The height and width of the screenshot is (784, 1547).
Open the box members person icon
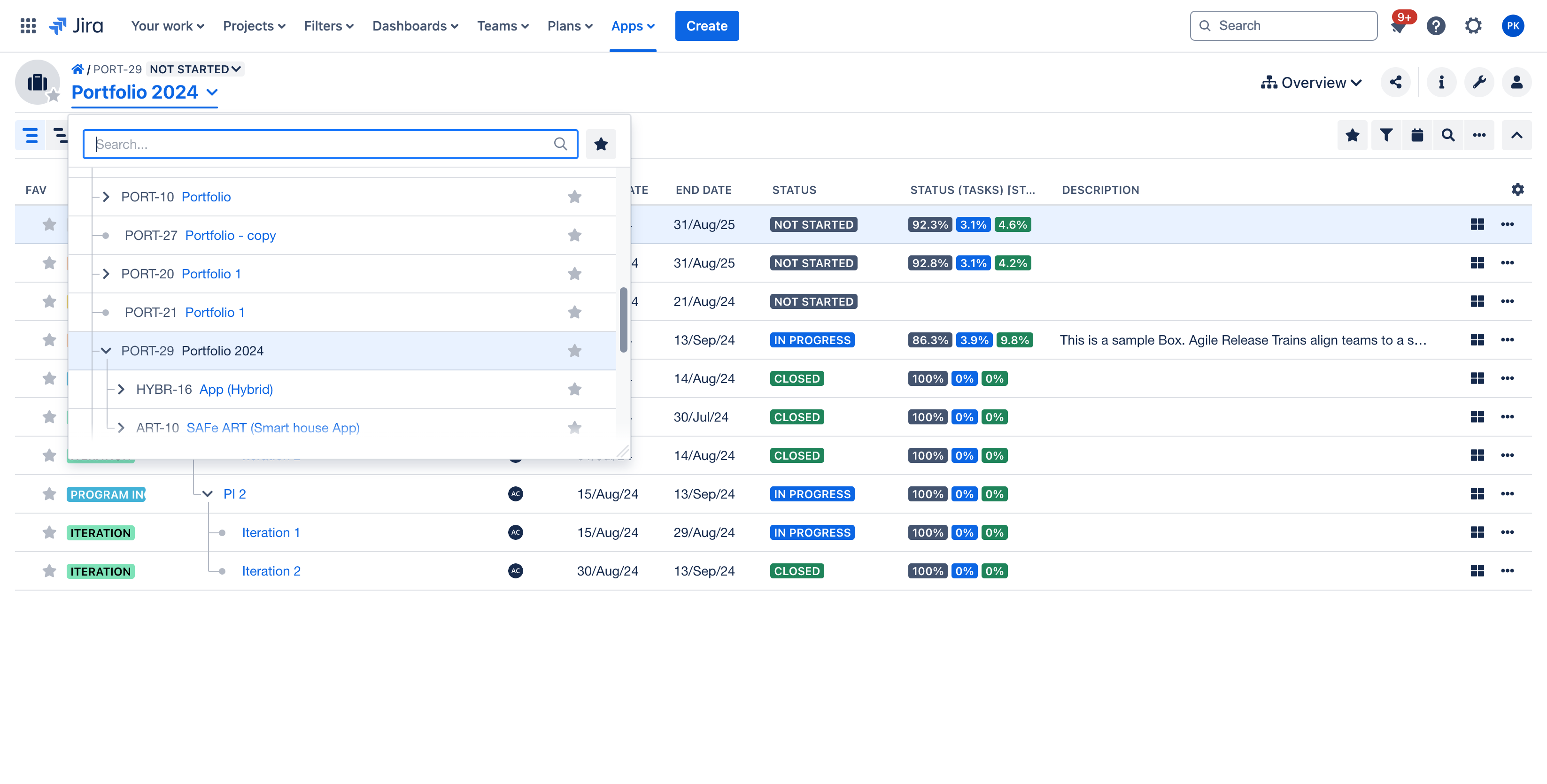(x=1516, y=82)
